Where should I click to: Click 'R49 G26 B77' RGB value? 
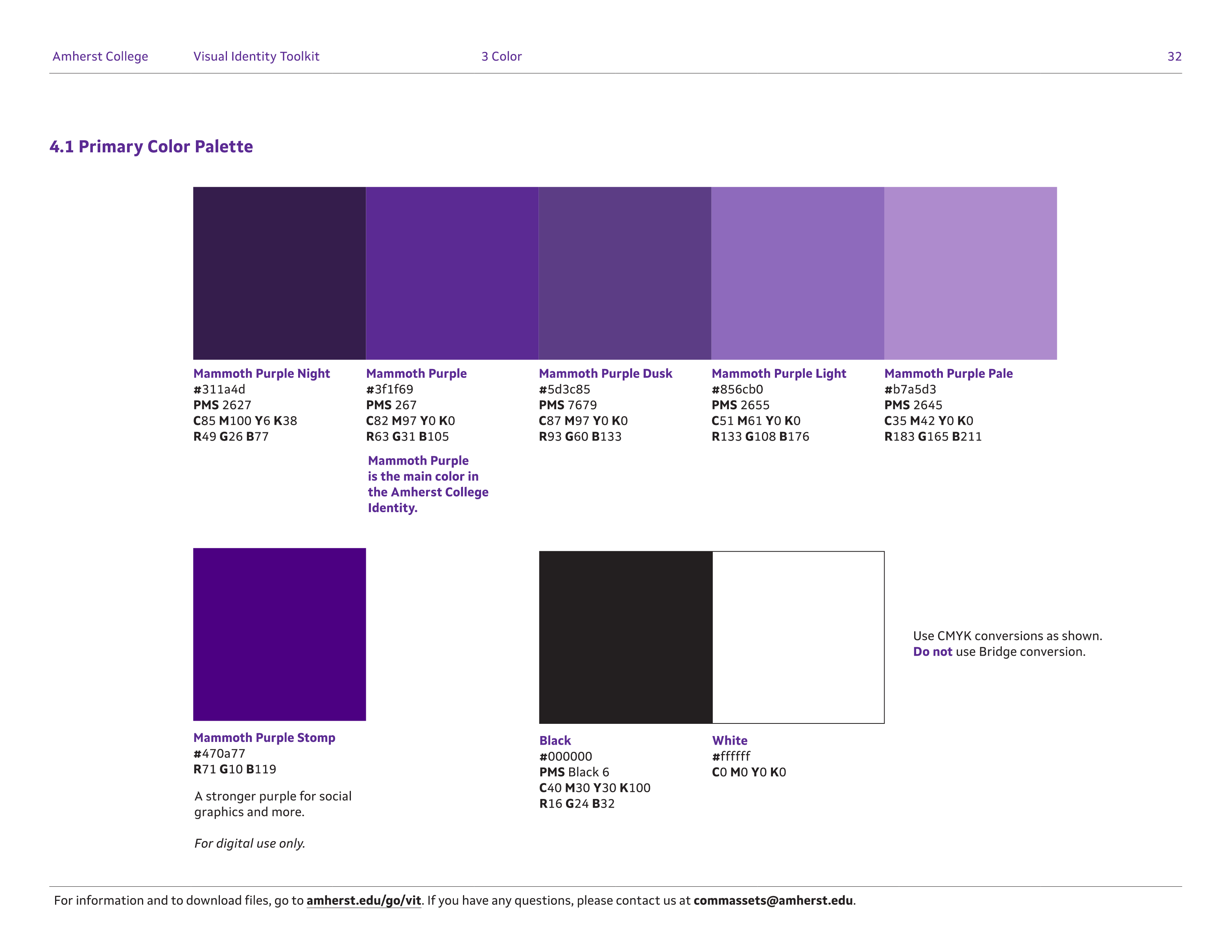[231, 437]
